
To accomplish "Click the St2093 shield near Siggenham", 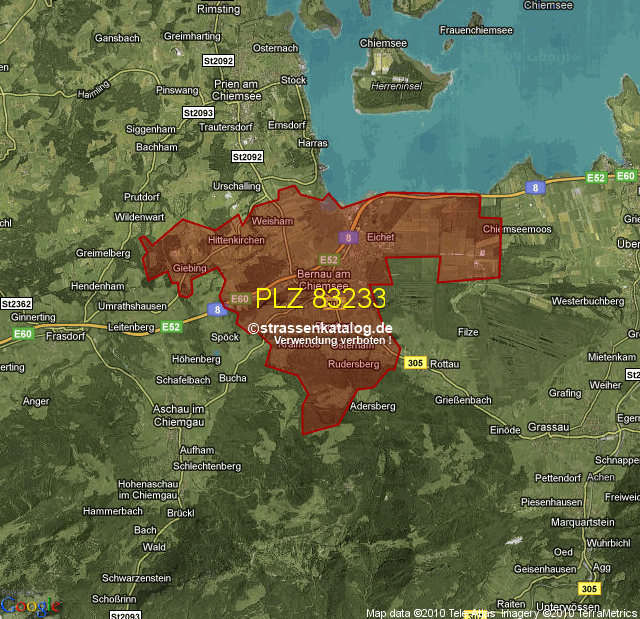I will click(x=198, y=115).
